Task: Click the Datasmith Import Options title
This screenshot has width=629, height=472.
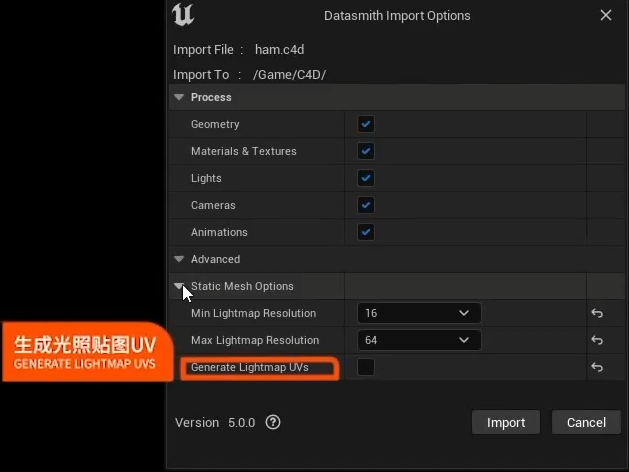Action: (397, 16)
